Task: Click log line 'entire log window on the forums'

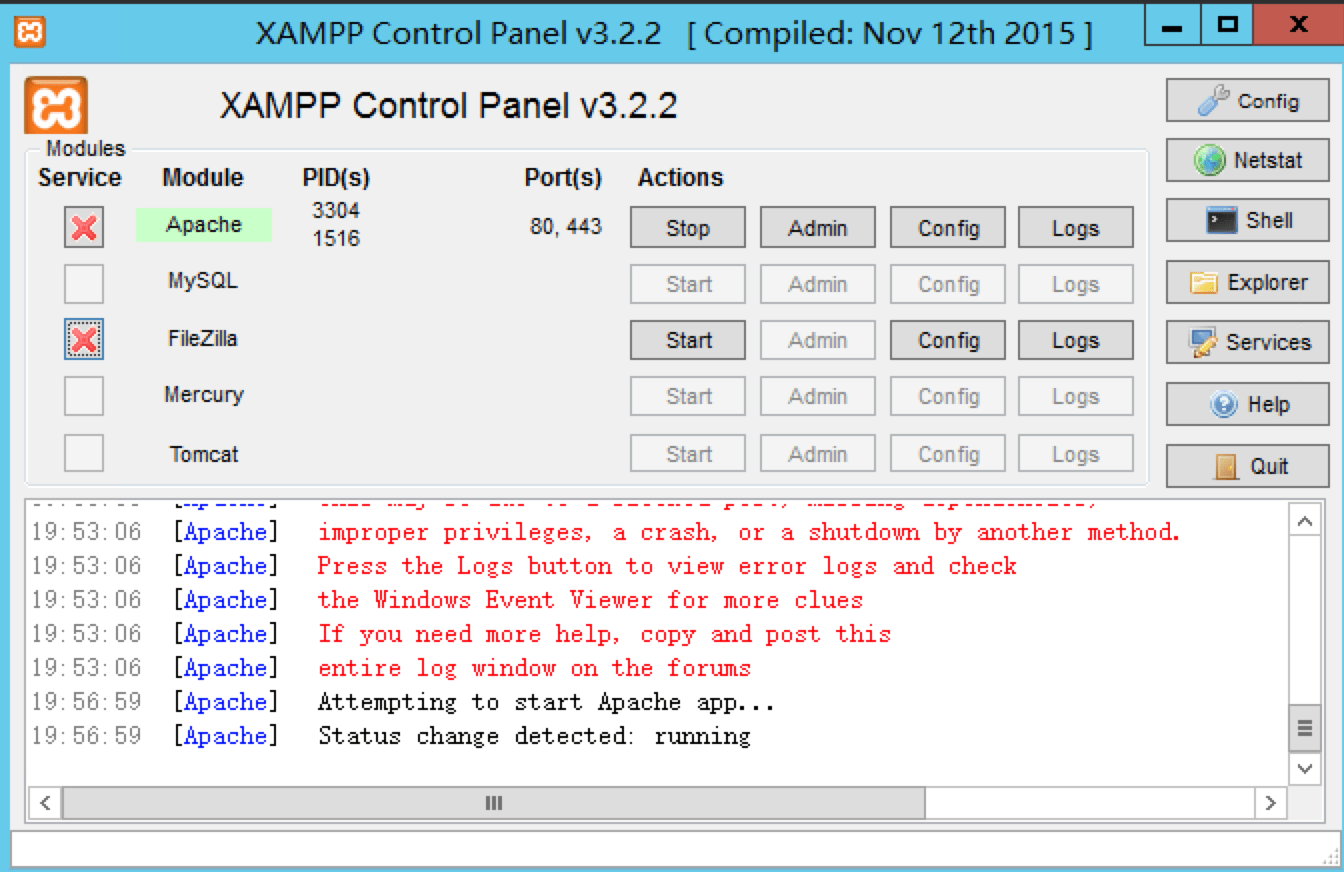Action: [x=534, y=668]
